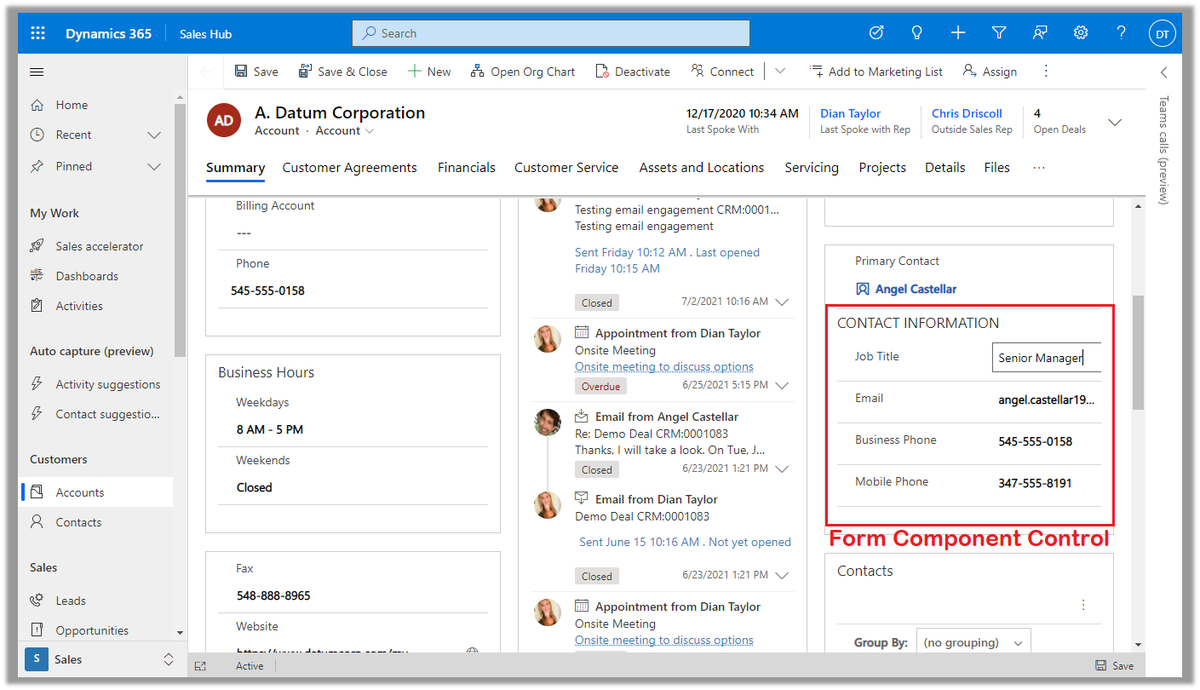1200x690 pixels.
Task: Click Save in the command bar
Action: click(x=256, y=72)
